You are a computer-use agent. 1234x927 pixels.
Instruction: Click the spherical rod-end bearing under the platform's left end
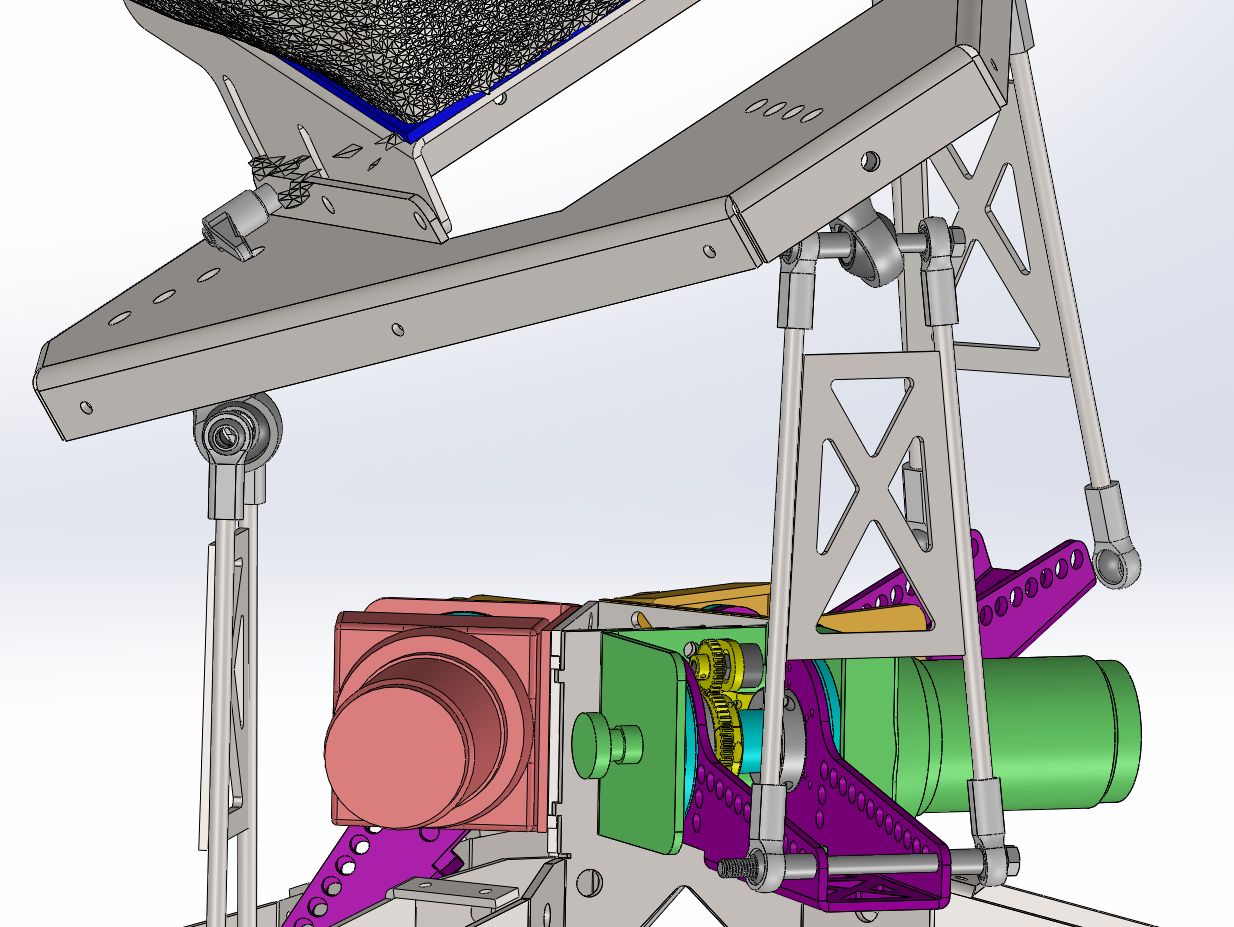237,432
